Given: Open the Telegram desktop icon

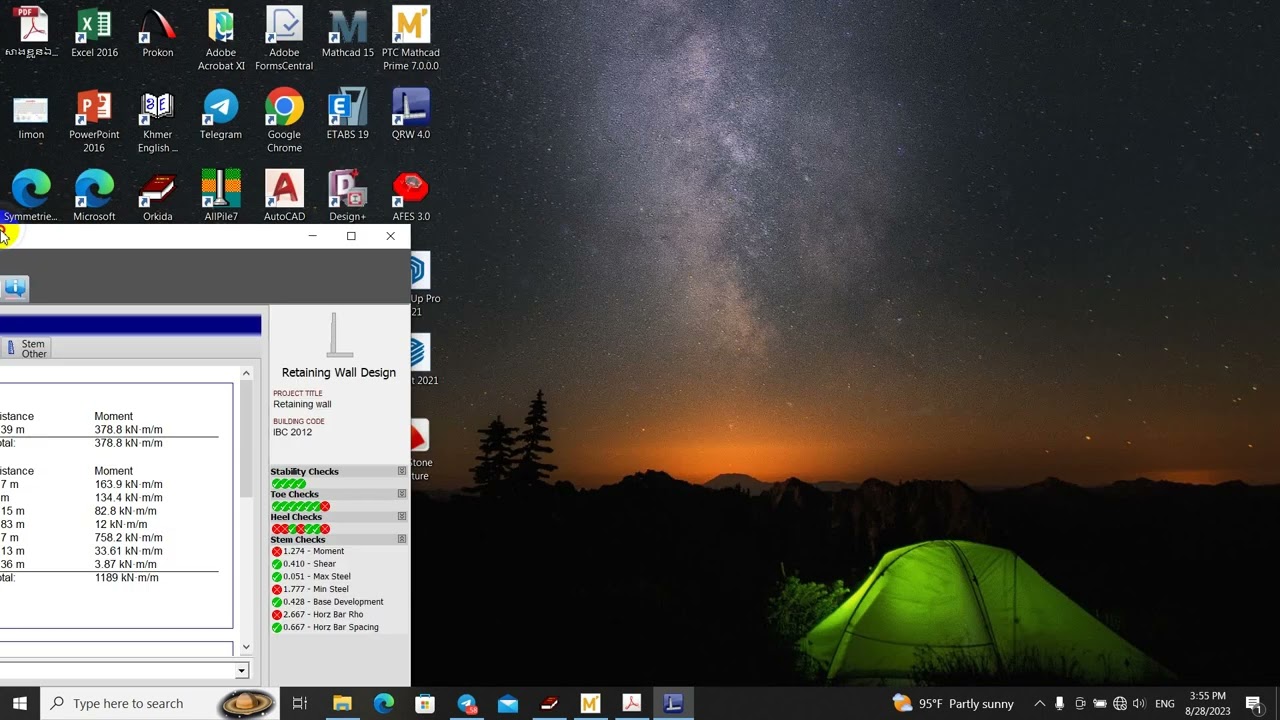Looking at the screenshot, I should click(x=221, y=115).
